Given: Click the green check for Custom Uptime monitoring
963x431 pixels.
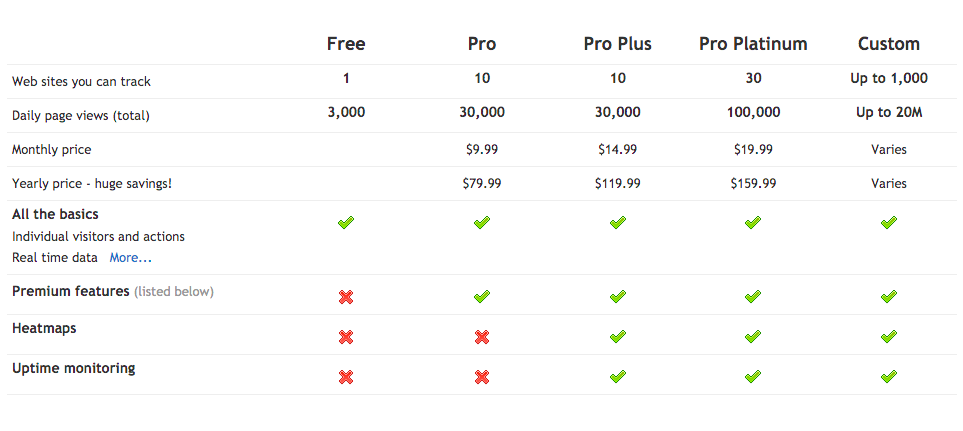Looking at the screenshot, I should [x=889, y=376].
